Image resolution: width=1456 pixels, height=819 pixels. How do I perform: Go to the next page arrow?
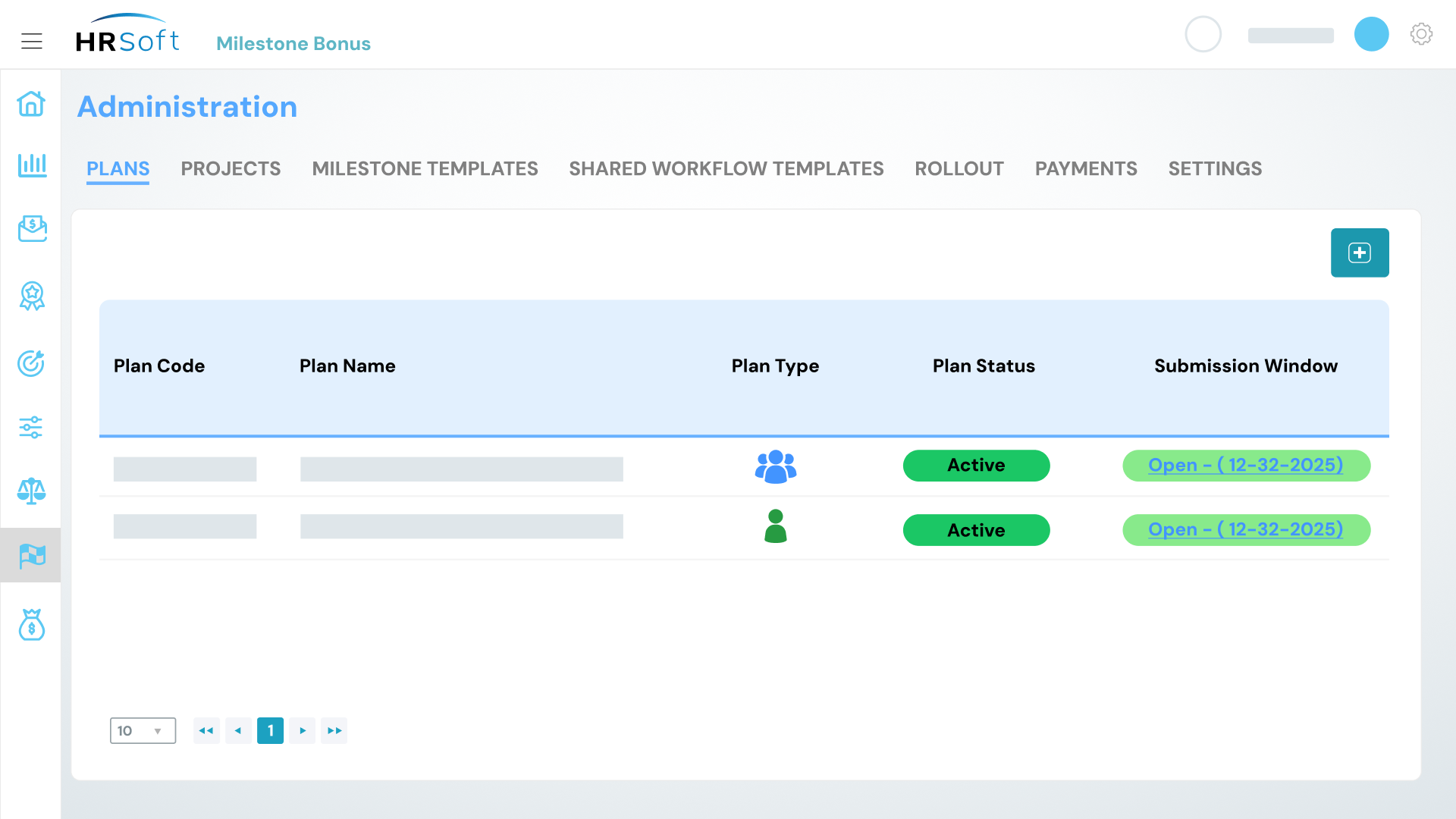[x=303, y=730]
